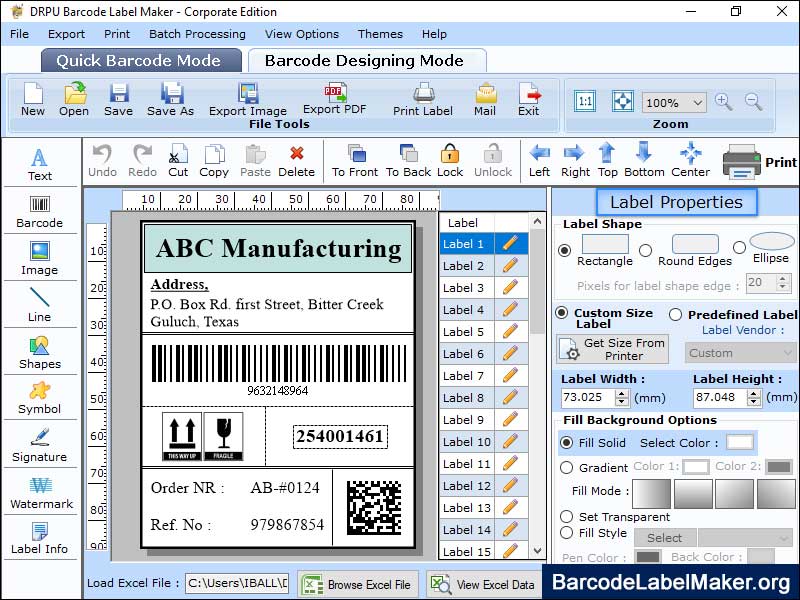Screen dimensions: 800x600
Task: Click the Lock toolbar icon
Action: 450,159
